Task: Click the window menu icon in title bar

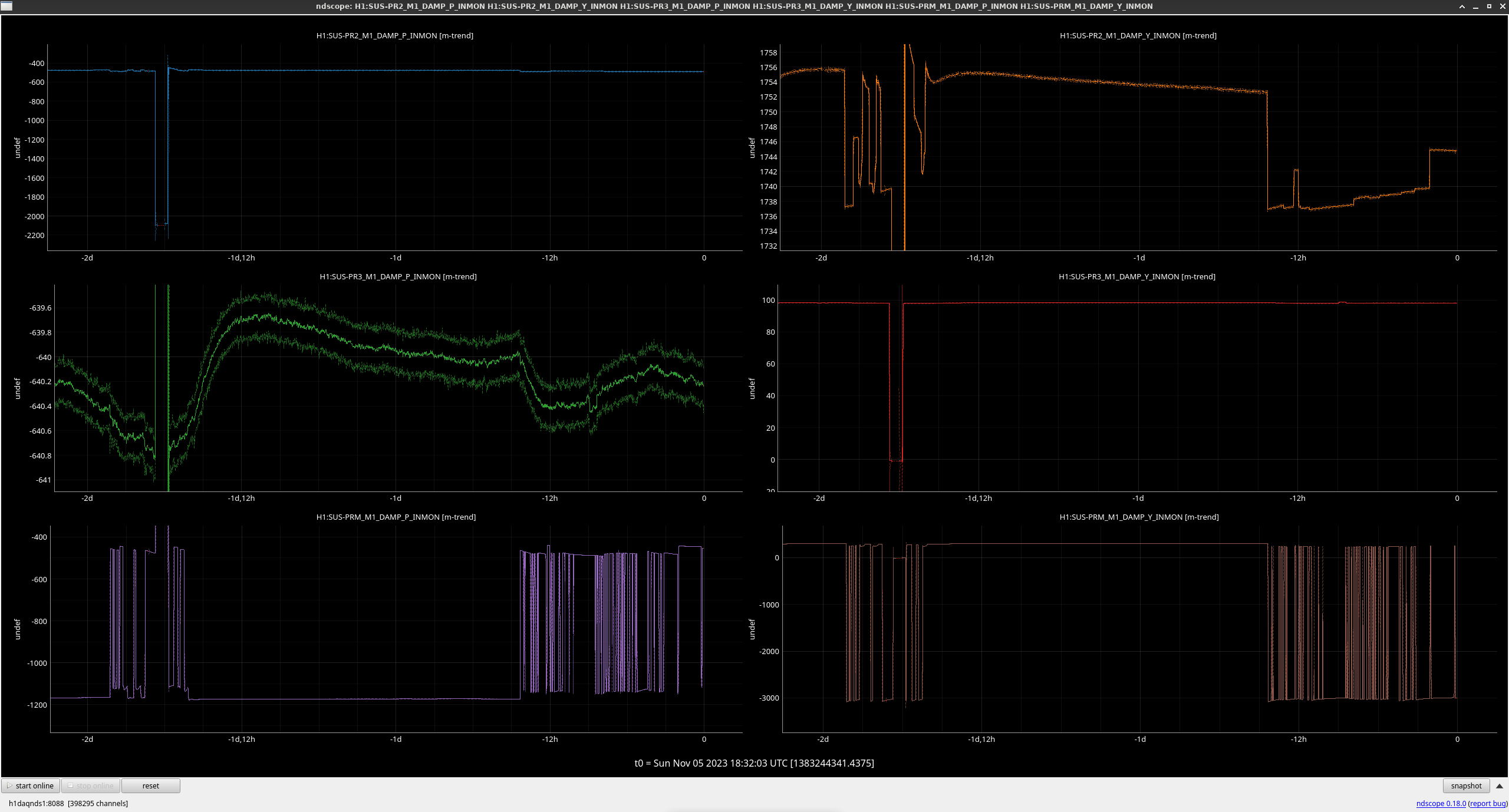Action: pyautogui.click(x=6, y=6)
